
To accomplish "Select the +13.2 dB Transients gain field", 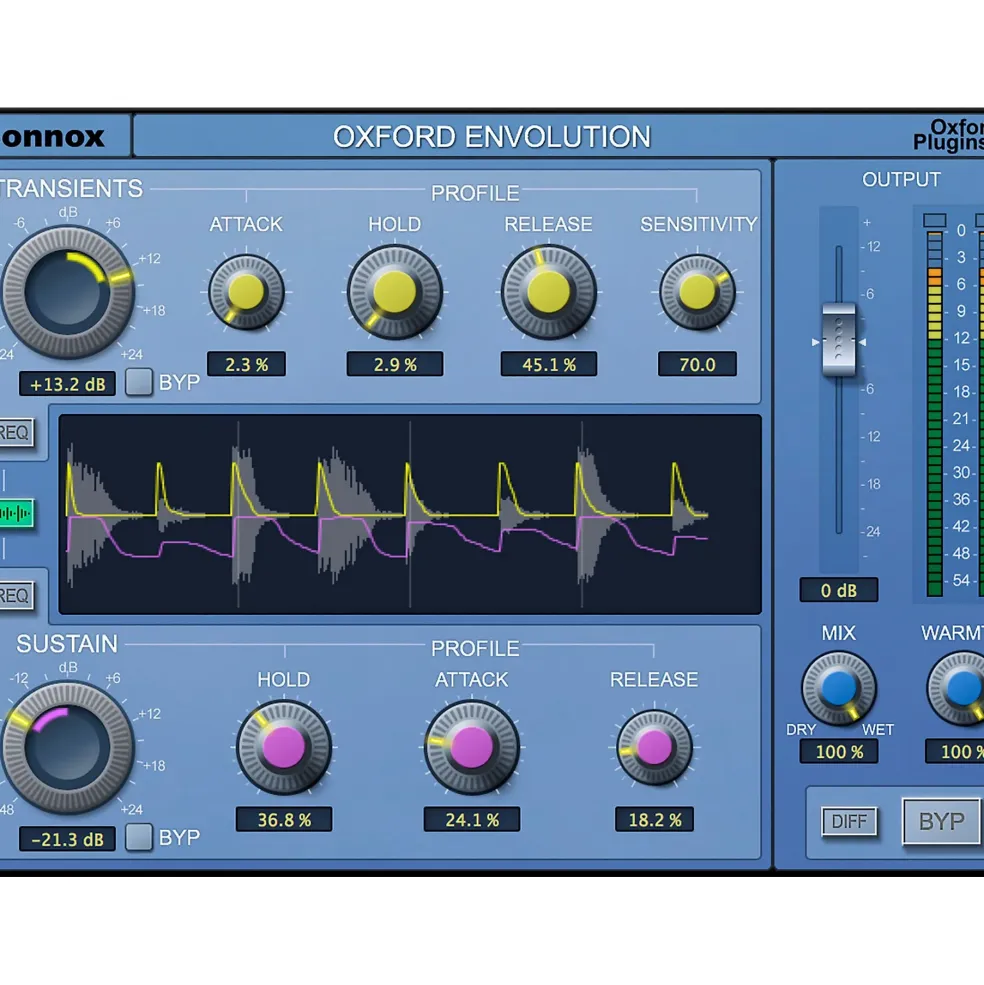I will (x=67, y=384).
